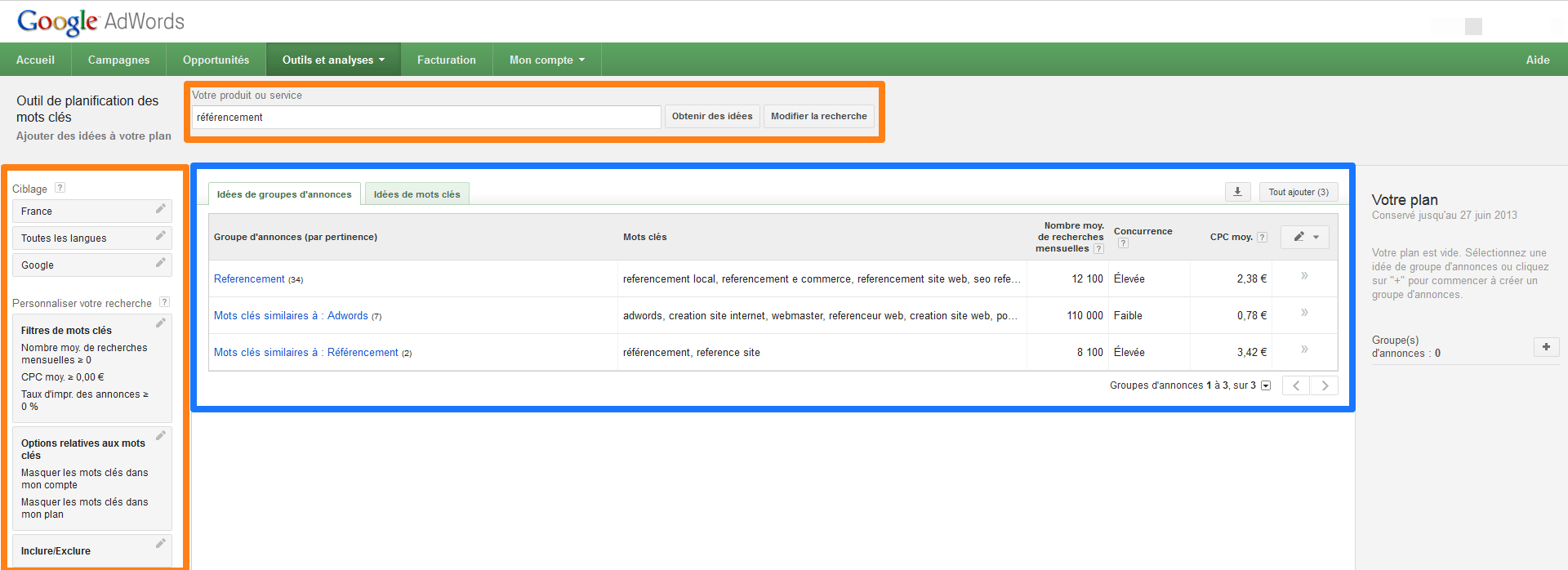Click plus icon to add ad group
Screen dimensions: 1568x570
(1546, 347)
